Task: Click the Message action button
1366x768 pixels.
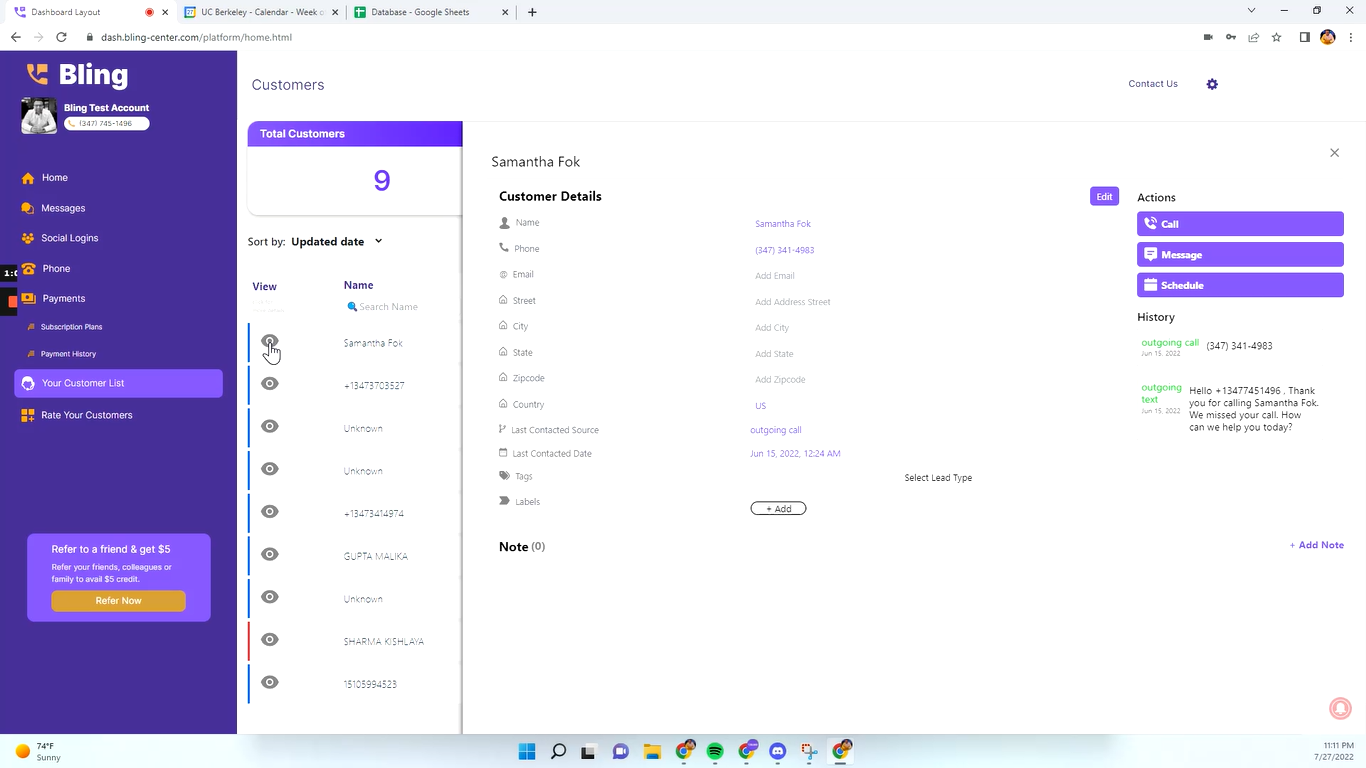Action: (1240, 255)
